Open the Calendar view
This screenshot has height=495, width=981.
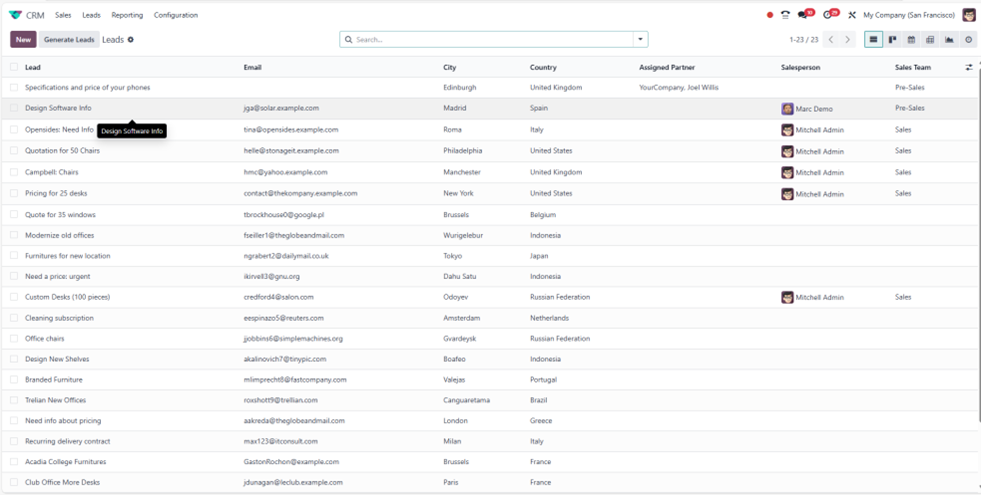click(911, 40)
